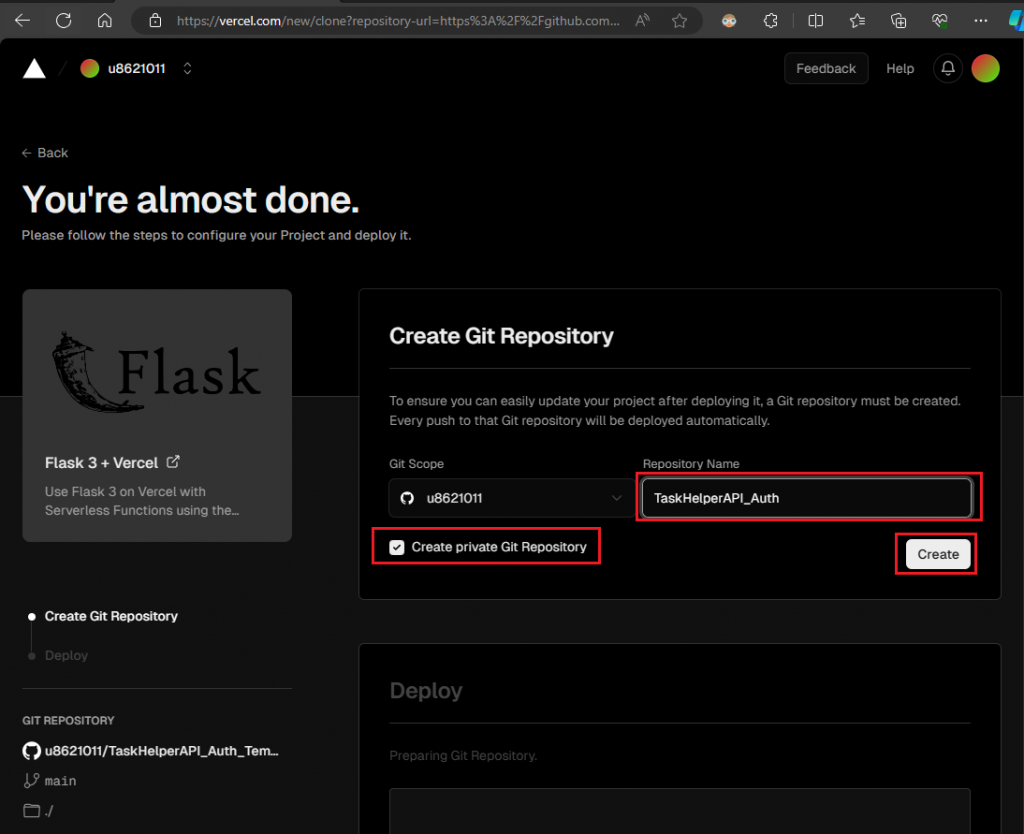
Task: Select the Deploy step in sidebar
Action: click(x=66, y=655)
